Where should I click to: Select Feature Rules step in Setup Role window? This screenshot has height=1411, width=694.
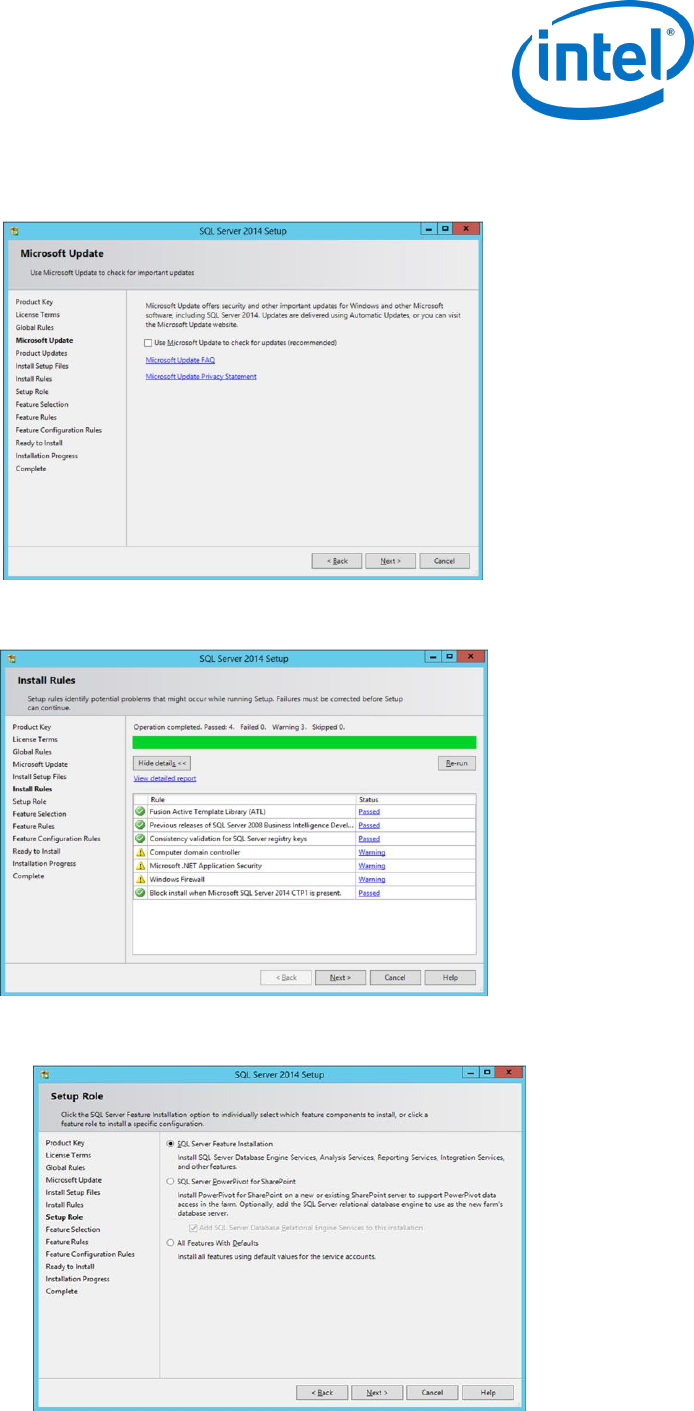pyautogui.click(x=66, y=1241)
